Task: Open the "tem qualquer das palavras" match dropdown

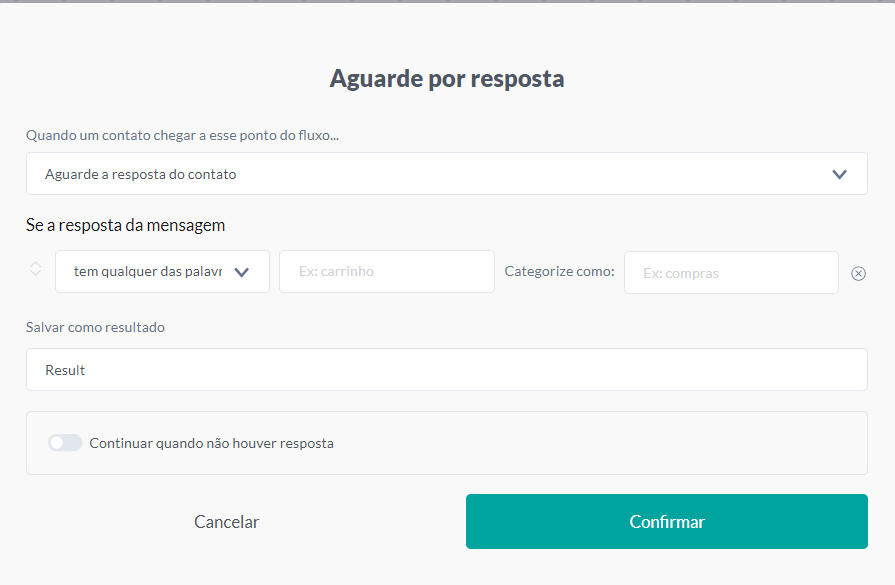Action: (162, 269)
